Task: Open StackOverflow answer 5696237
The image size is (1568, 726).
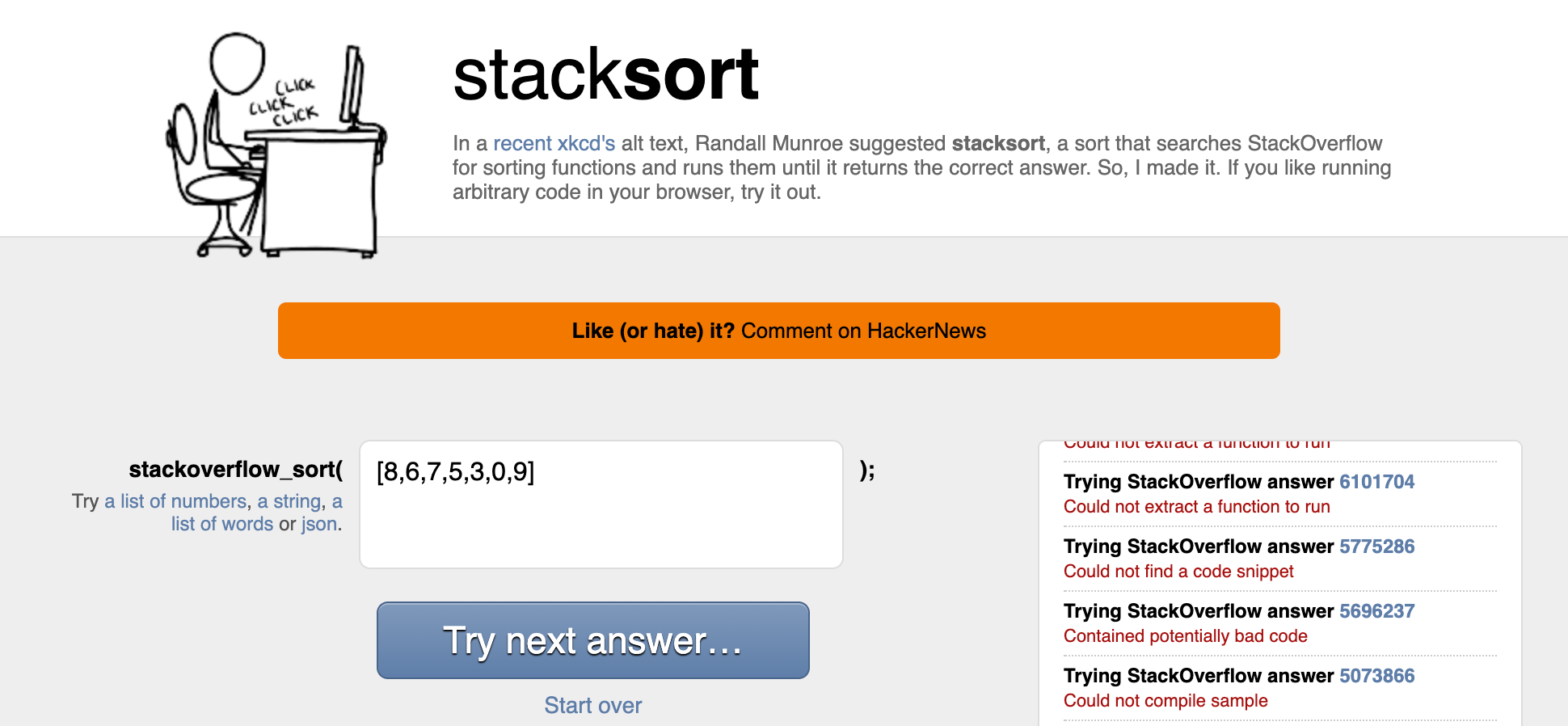Action: pos(1376,611)
